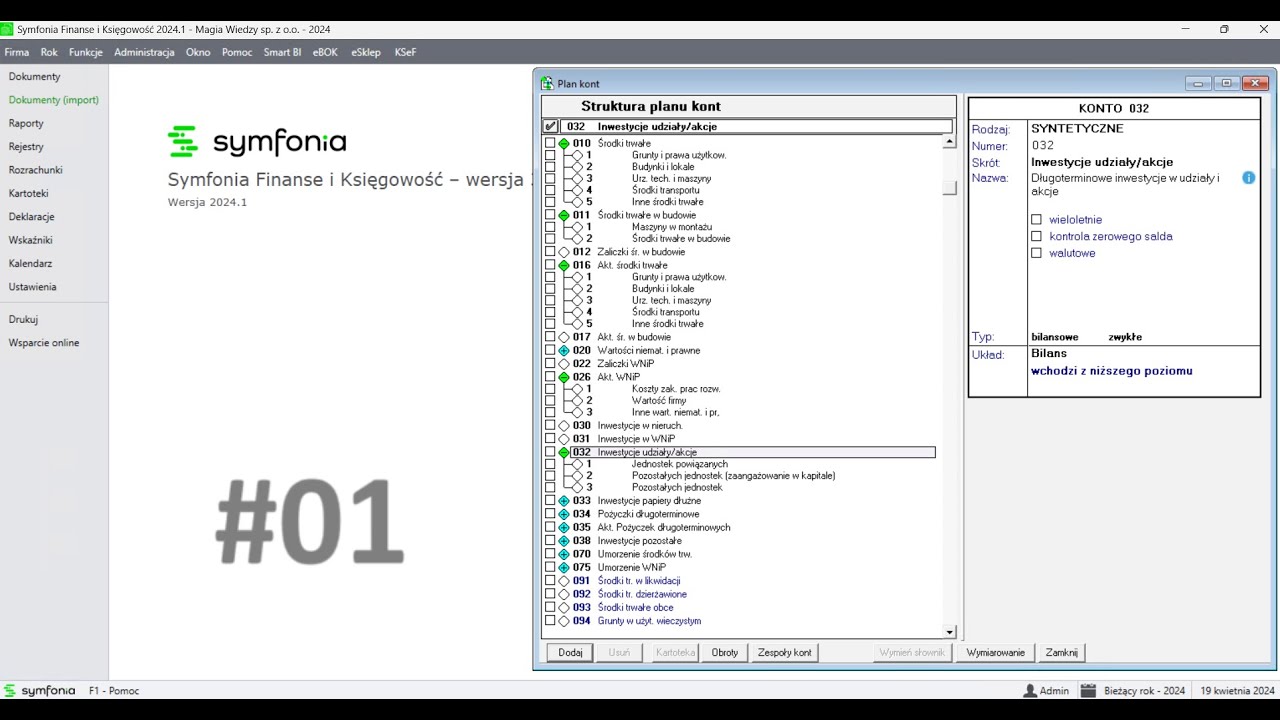Select tree row 035 Akt. Pożyczek długoterminowych

(x=664, y=528)
